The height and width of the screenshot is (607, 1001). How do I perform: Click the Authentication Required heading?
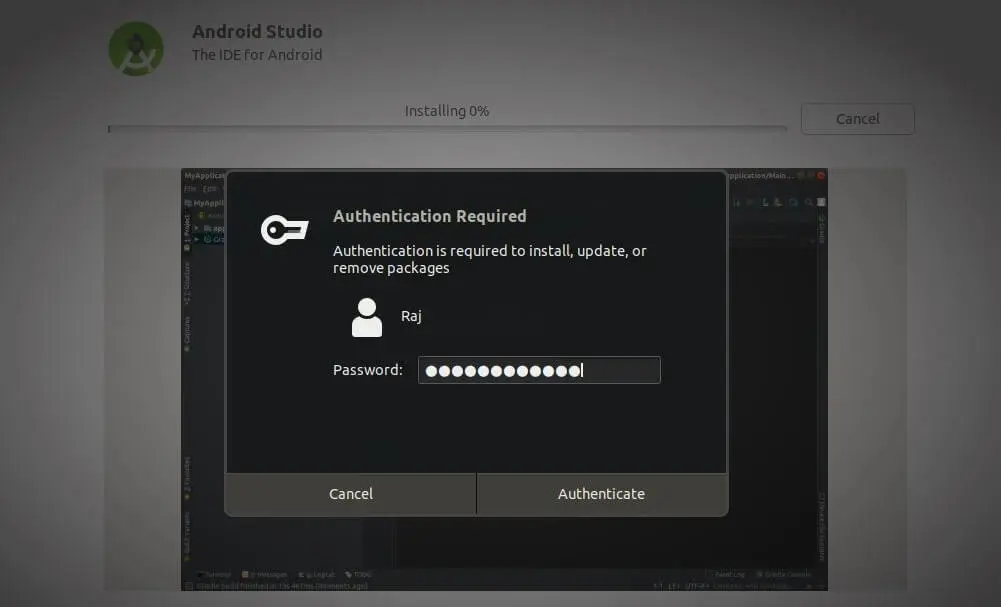point(430,216)
